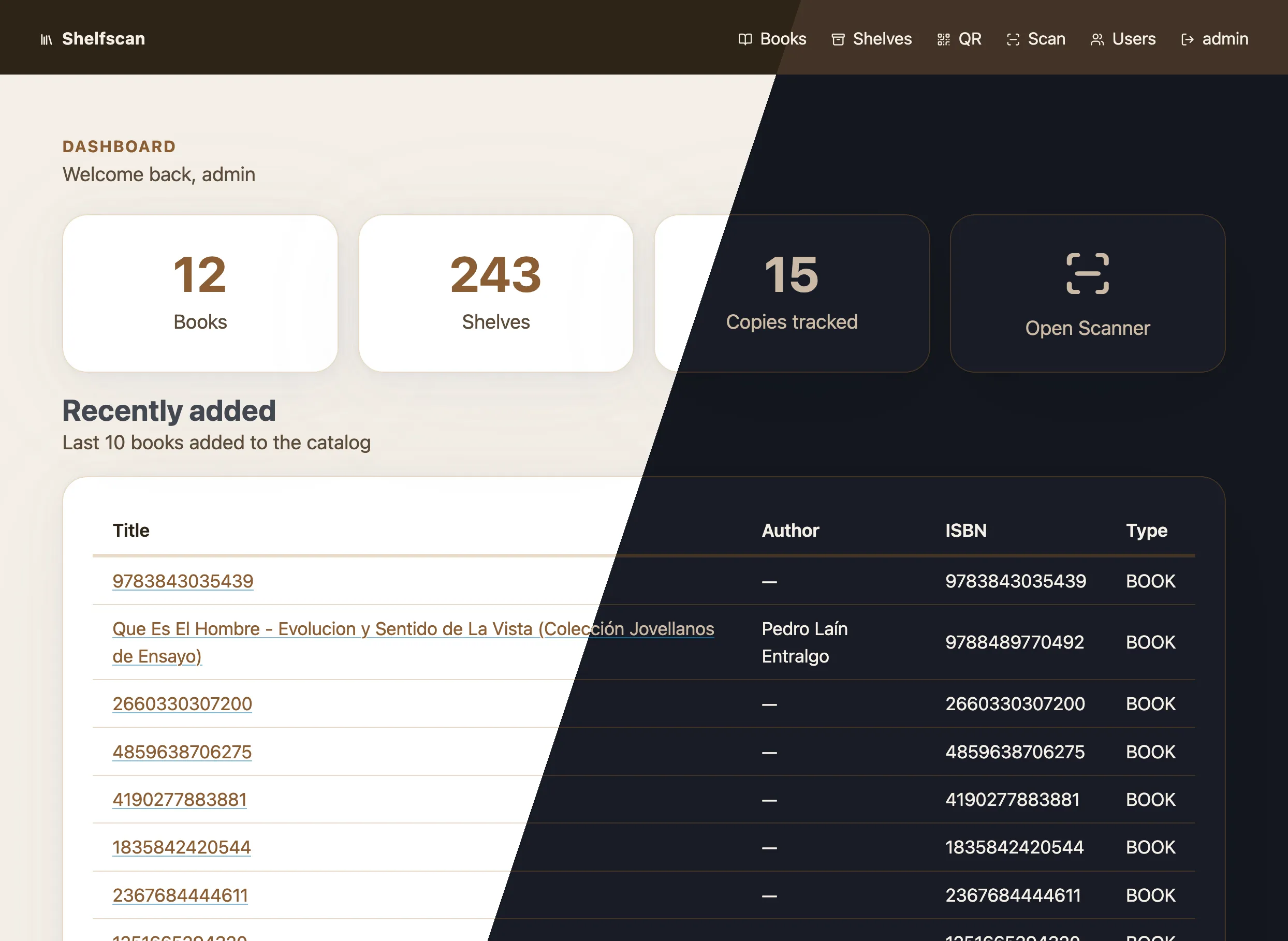Screen dimensions: 1288x941
Task: Open the QR nav item
Action: (959, 39)
